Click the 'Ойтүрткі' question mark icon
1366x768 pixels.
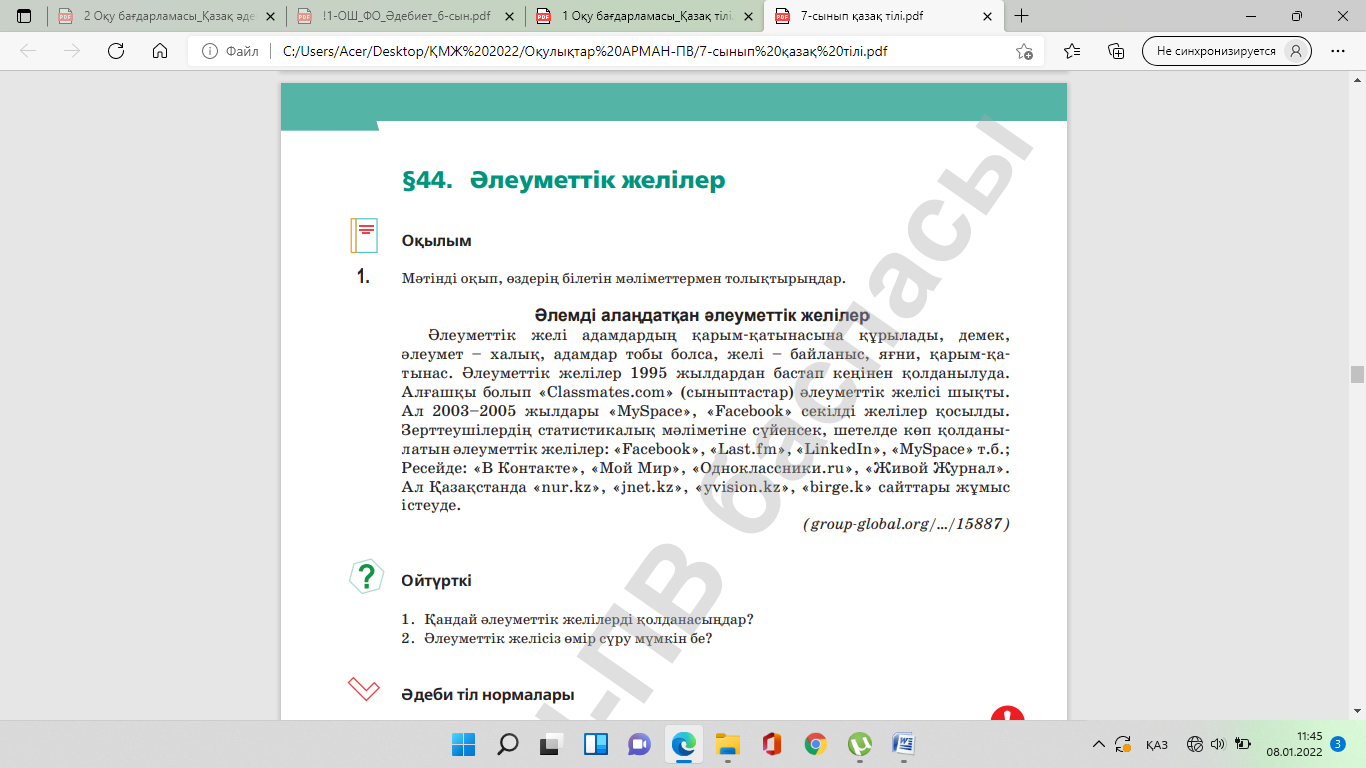pos(367,576)
